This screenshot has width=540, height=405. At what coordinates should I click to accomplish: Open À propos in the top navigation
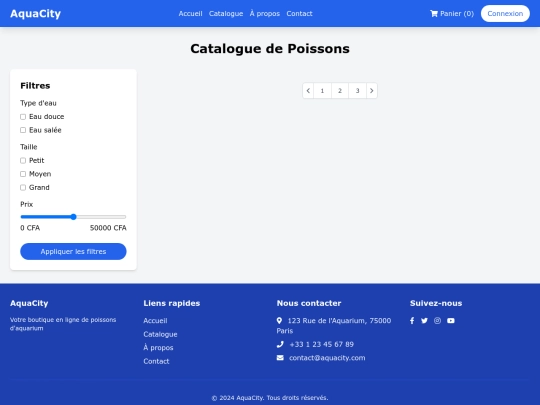[264, 13]
